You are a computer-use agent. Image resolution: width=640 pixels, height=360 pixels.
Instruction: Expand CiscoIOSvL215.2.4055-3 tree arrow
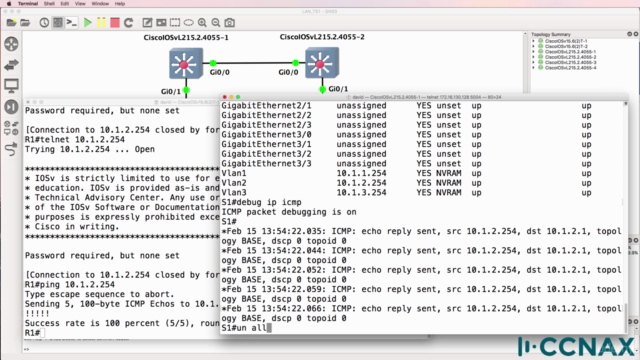(533, 62)
